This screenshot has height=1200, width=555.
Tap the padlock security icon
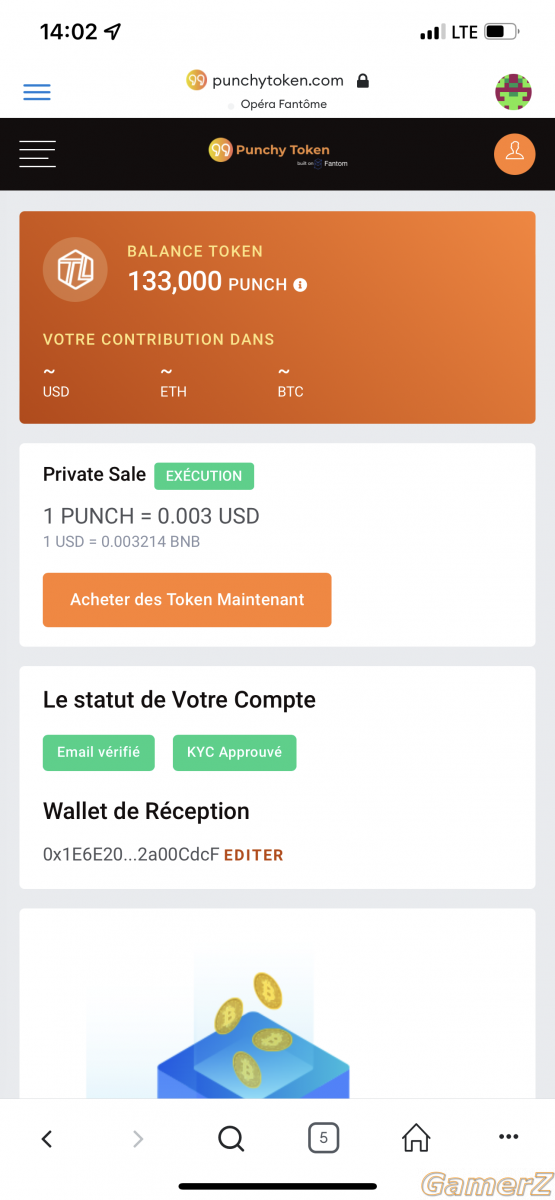(362, 81)
